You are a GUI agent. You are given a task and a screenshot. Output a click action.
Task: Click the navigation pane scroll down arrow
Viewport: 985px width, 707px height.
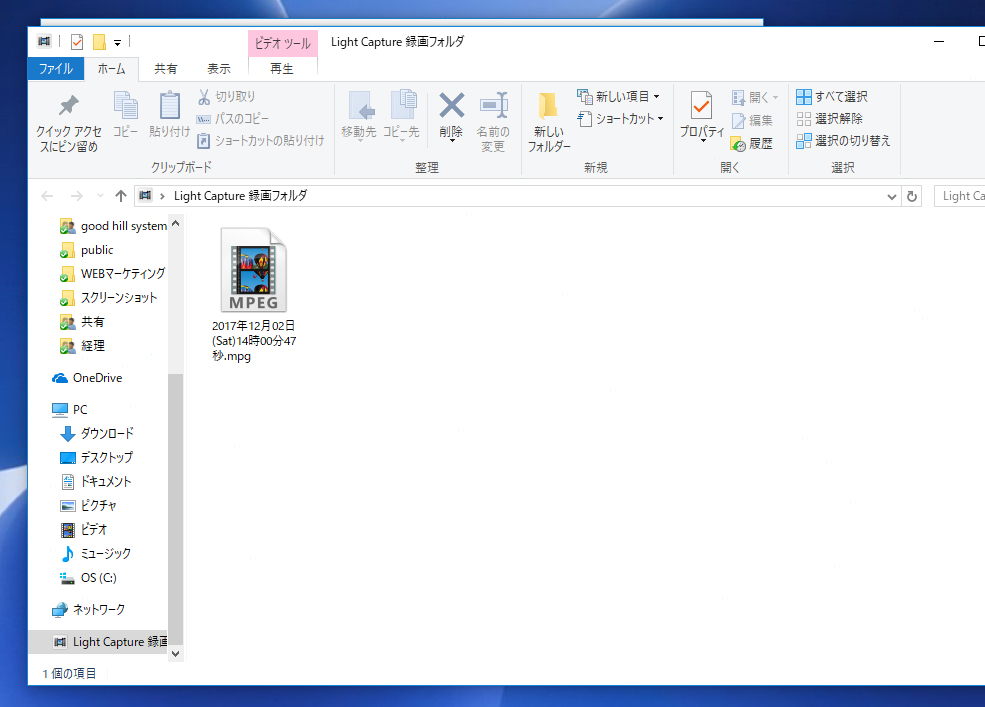coord(175,654)
